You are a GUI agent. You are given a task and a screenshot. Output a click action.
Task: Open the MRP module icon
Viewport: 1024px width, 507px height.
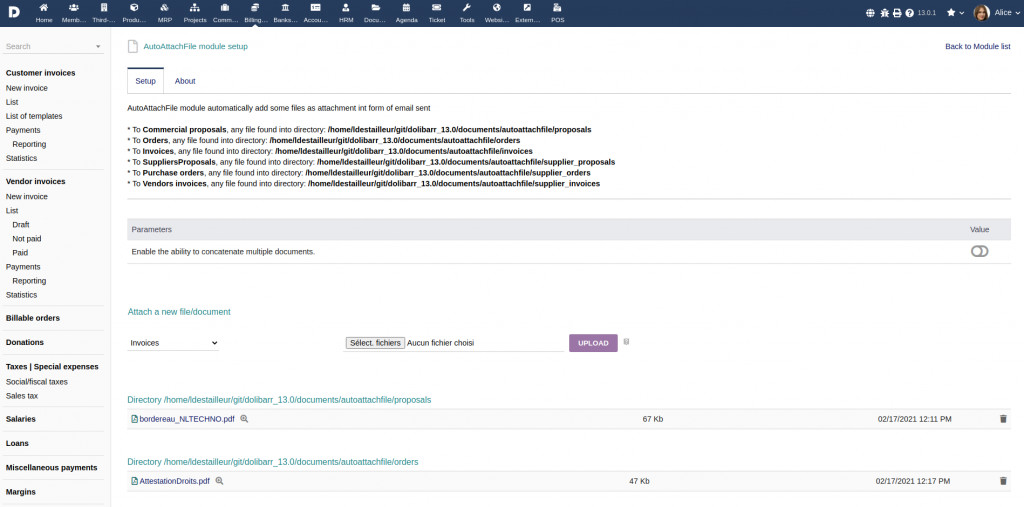coord(165,8)
